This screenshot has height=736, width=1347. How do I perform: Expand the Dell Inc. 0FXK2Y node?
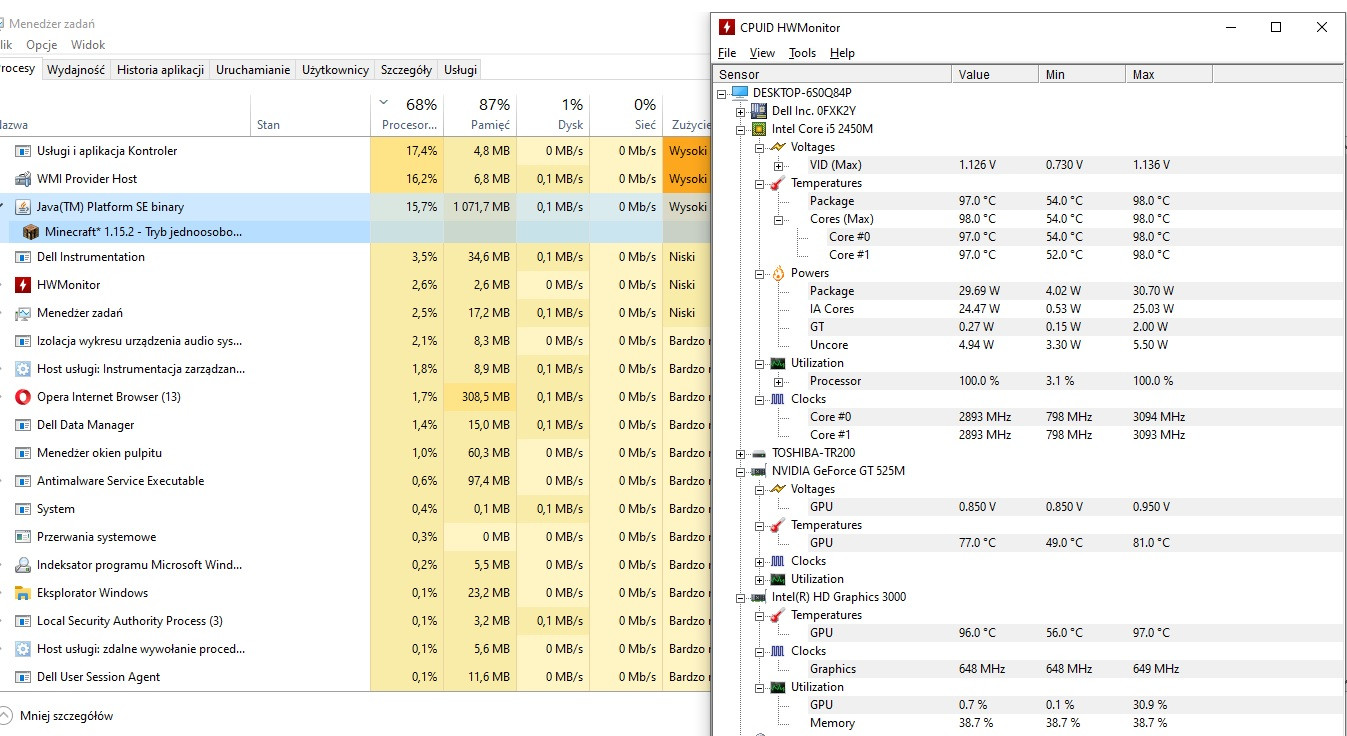click(x=741, y=111)
